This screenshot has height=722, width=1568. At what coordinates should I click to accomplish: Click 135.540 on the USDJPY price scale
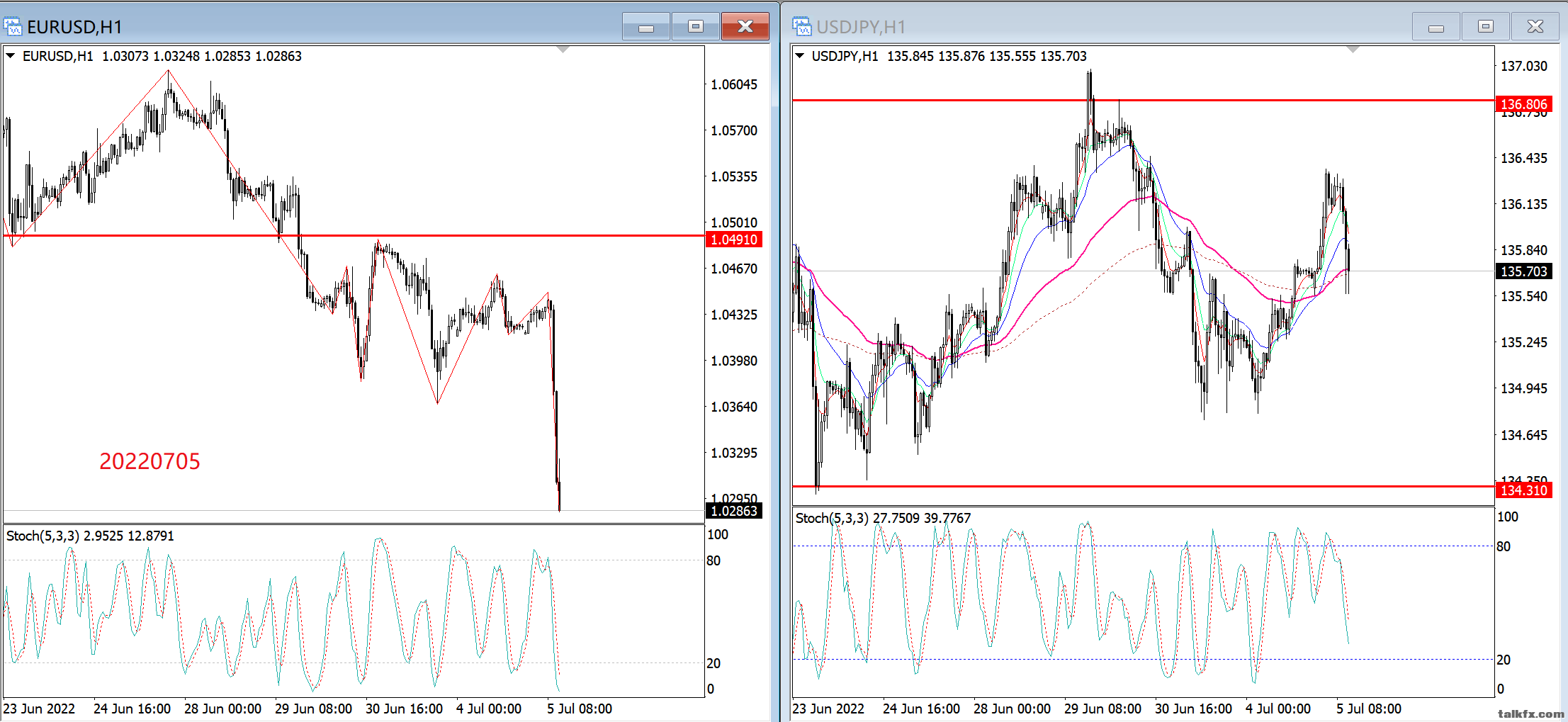[1524, 296]
